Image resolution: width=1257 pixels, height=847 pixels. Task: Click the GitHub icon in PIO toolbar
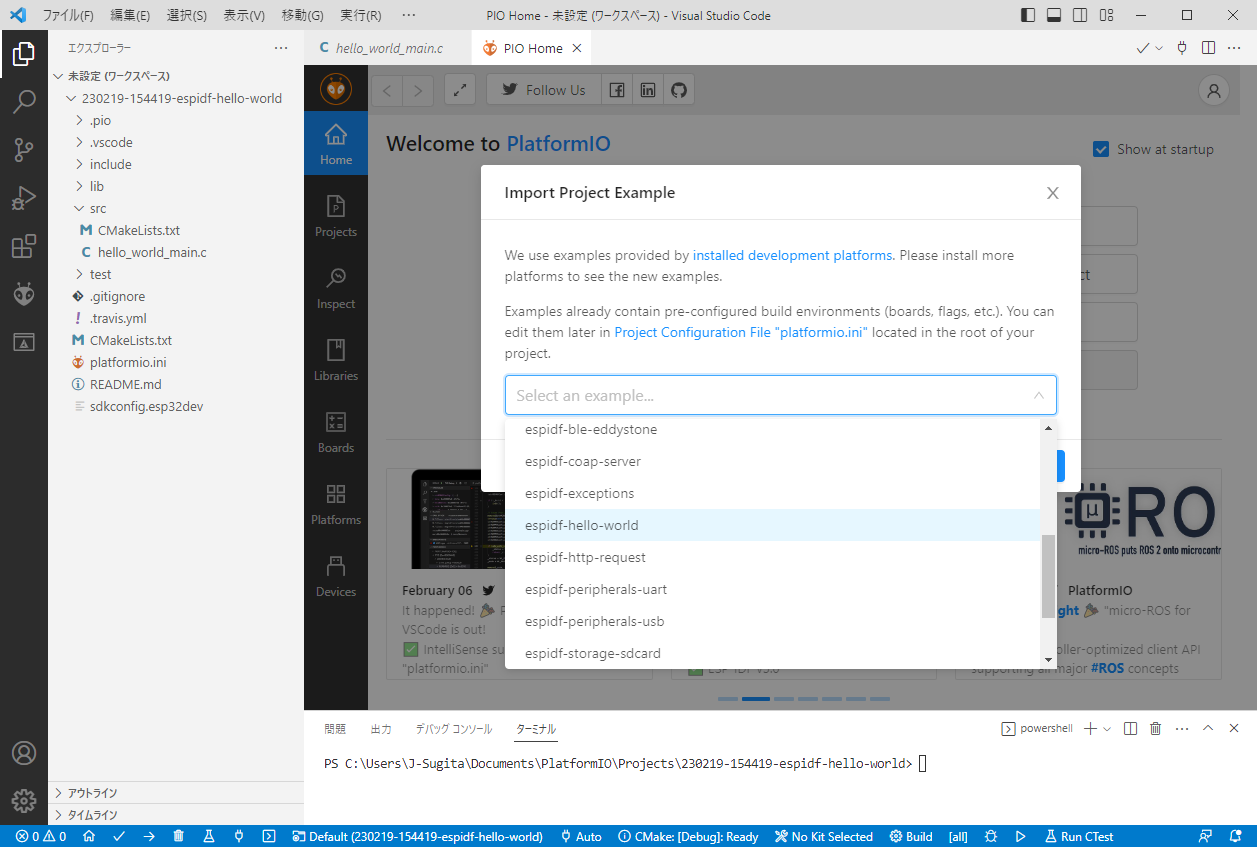(679, 90)
